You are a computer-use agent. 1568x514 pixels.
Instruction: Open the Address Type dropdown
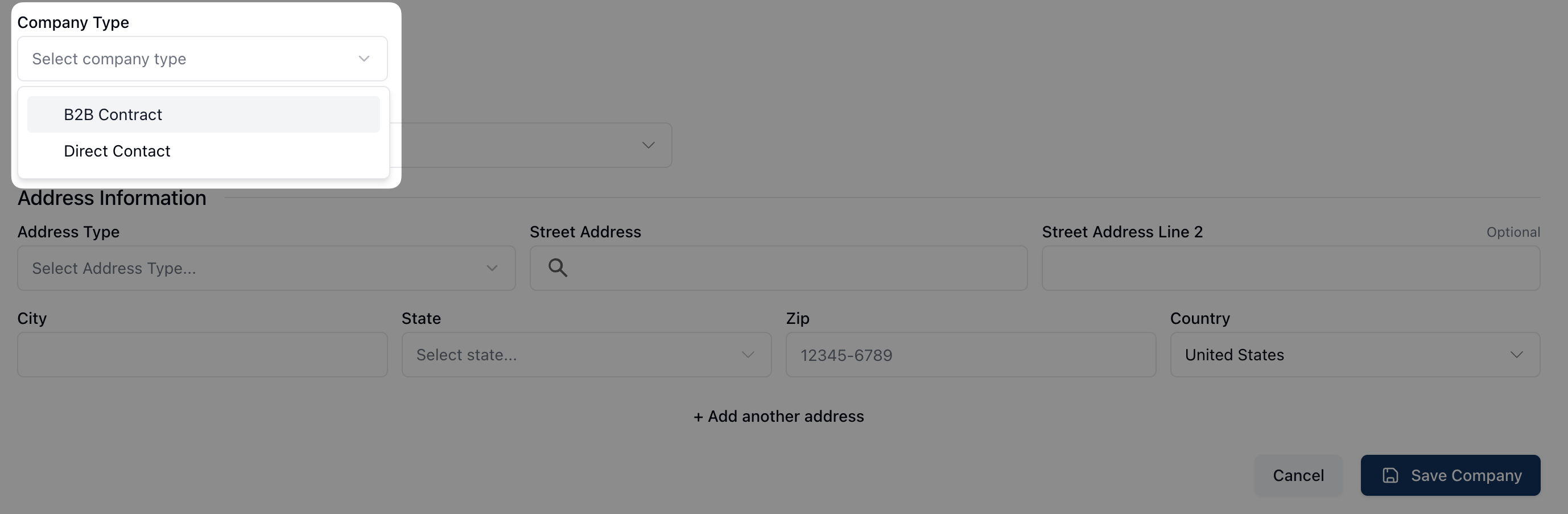(255, 269)
